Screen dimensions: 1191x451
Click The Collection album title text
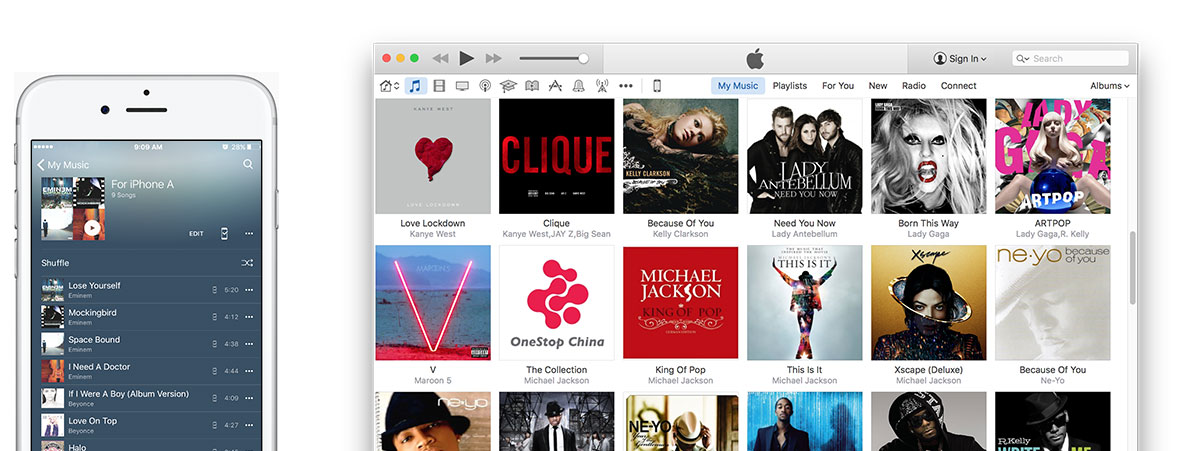click(556, 370)
